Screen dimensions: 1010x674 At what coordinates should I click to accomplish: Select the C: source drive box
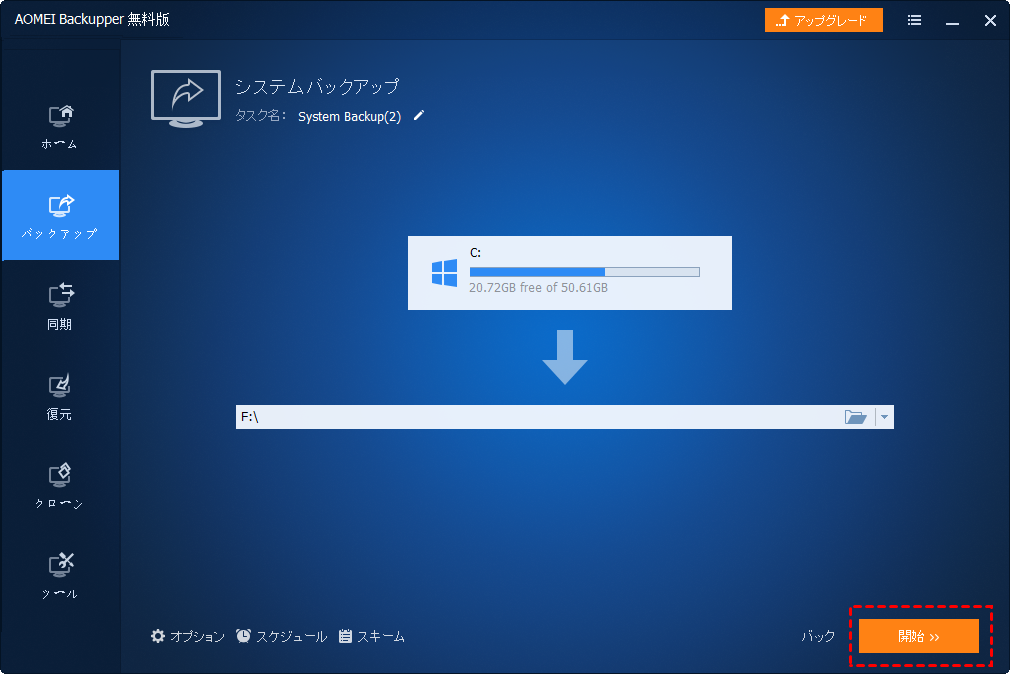(569, 273)
